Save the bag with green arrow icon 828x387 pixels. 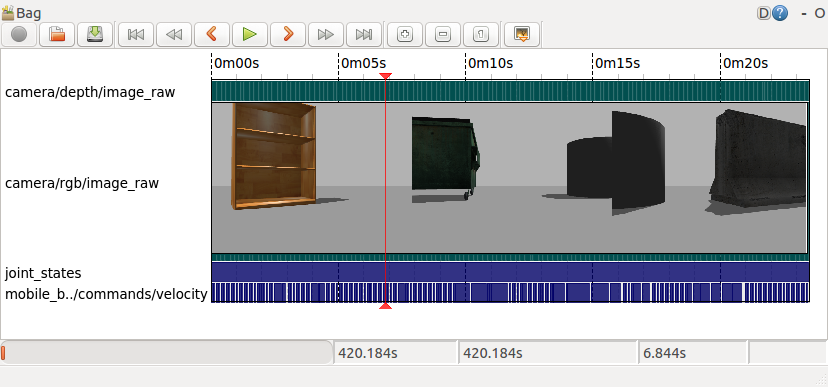95,35
